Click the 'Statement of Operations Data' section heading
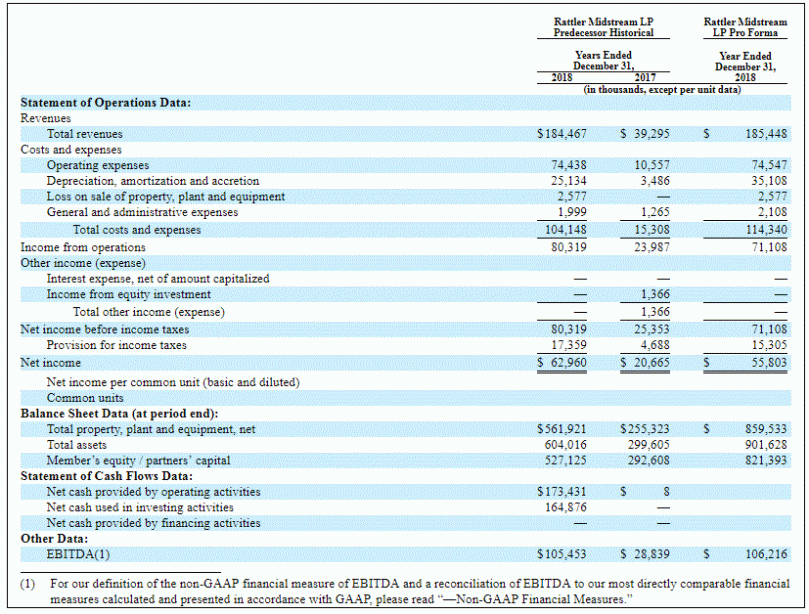 pyautogui.click(x=105, y=103)
